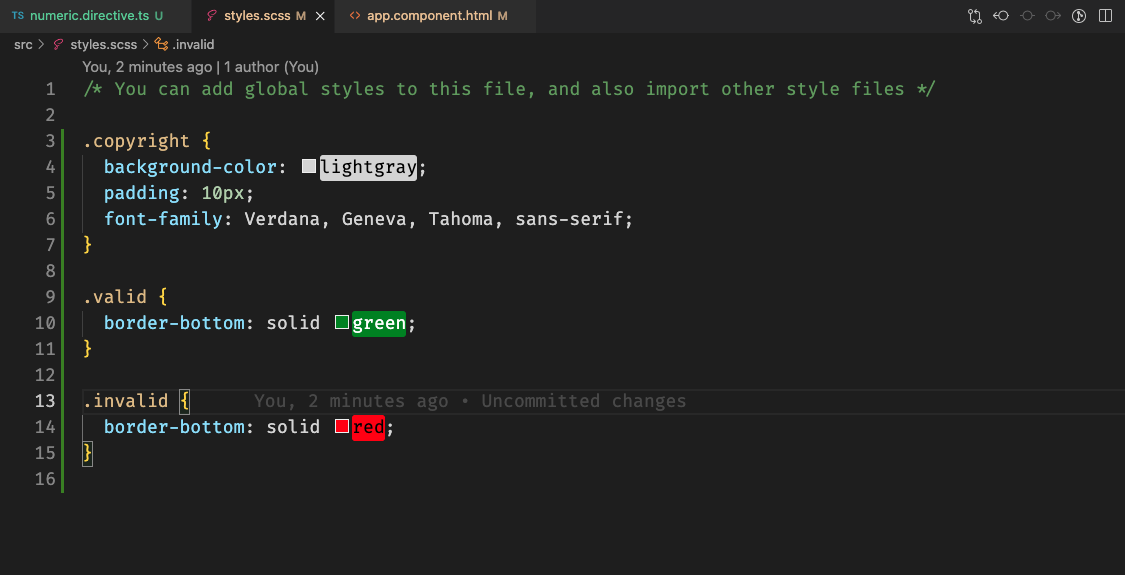The image size is (1125, 575).
Task: Open changes with previous revision icon
Action: click(x=1001, y=16)
